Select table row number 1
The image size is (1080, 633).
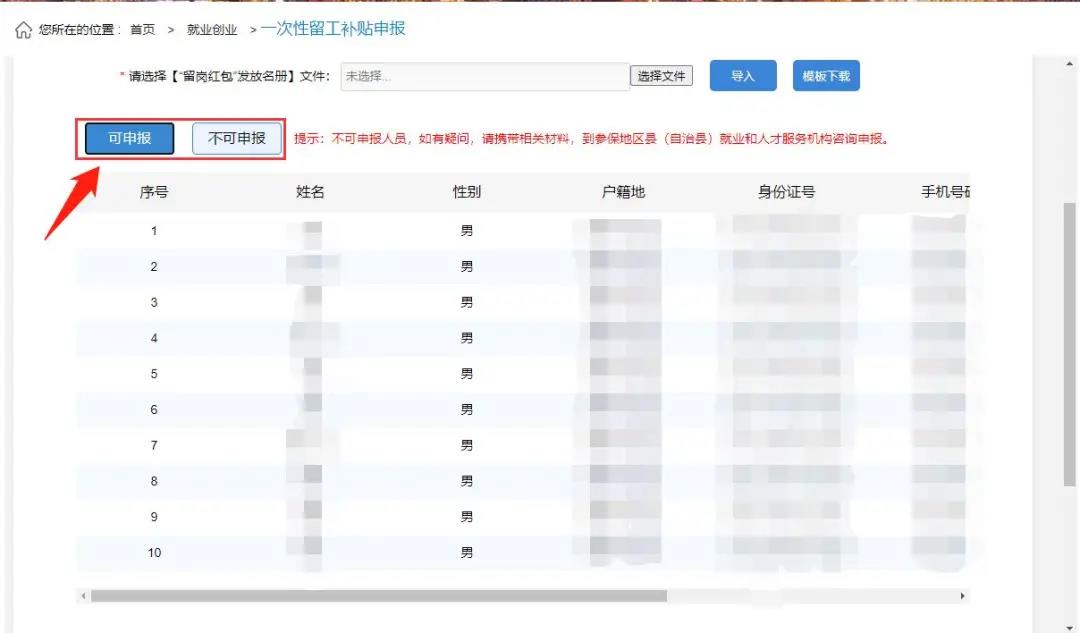point(154,231)
